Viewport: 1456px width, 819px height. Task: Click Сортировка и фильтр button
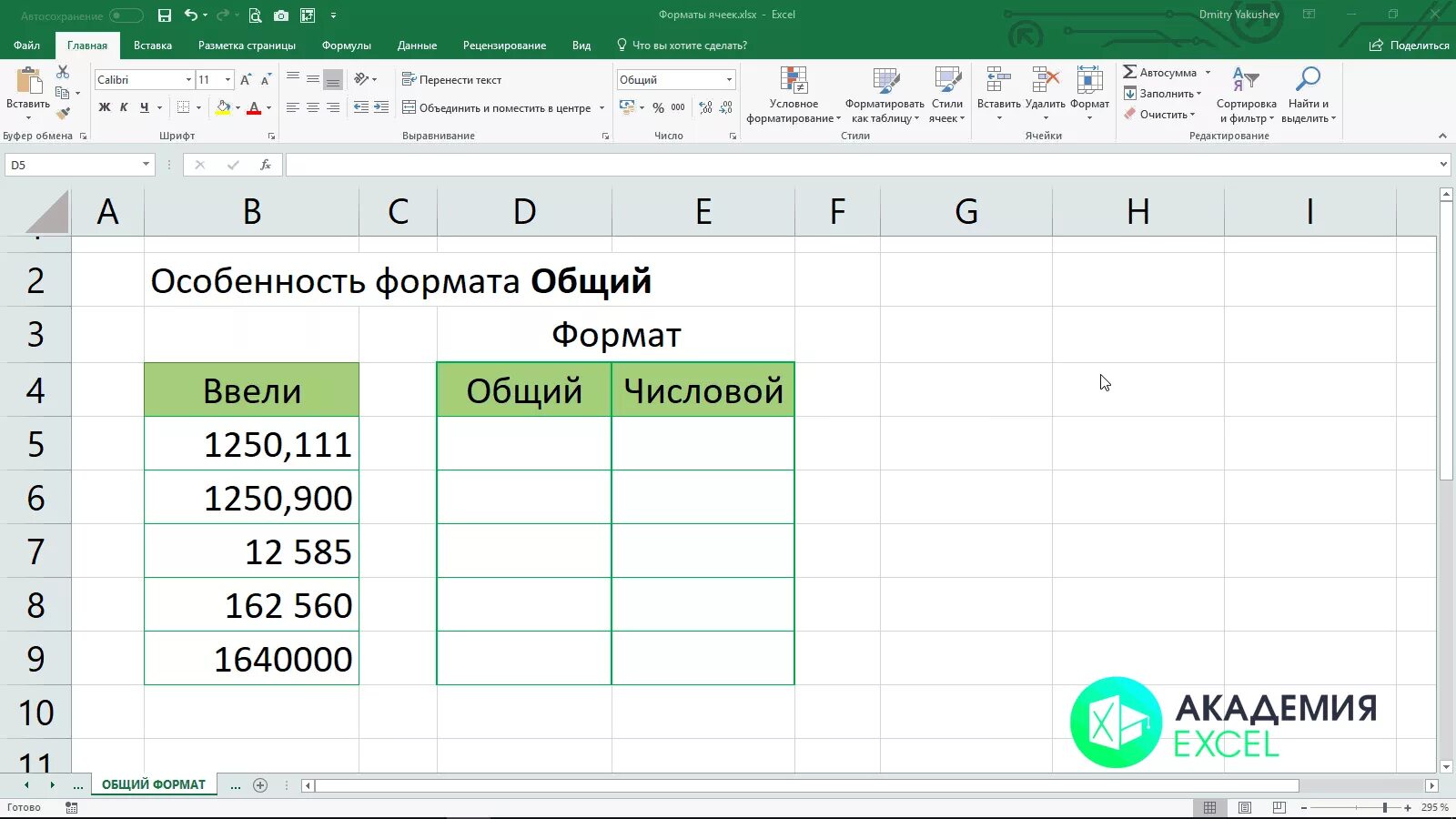(x=1246, y=95)
